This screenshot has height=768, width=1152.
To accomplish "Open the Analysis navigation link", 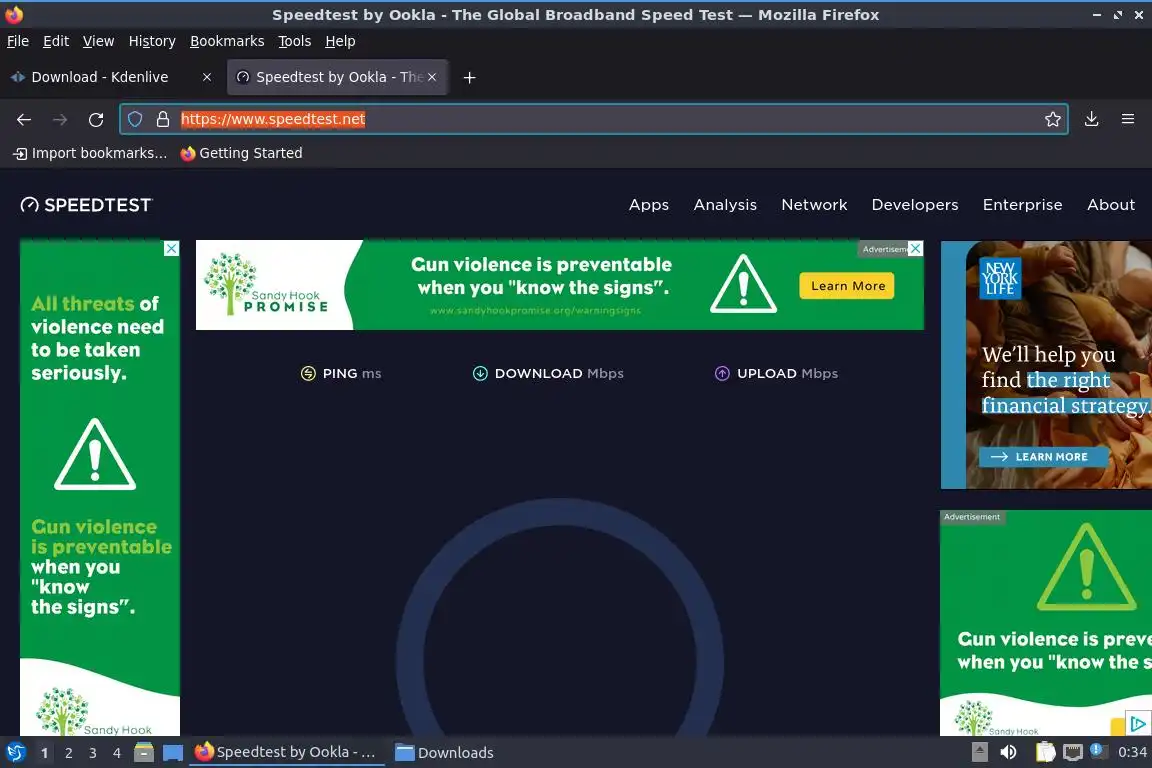I will [725, 205].
